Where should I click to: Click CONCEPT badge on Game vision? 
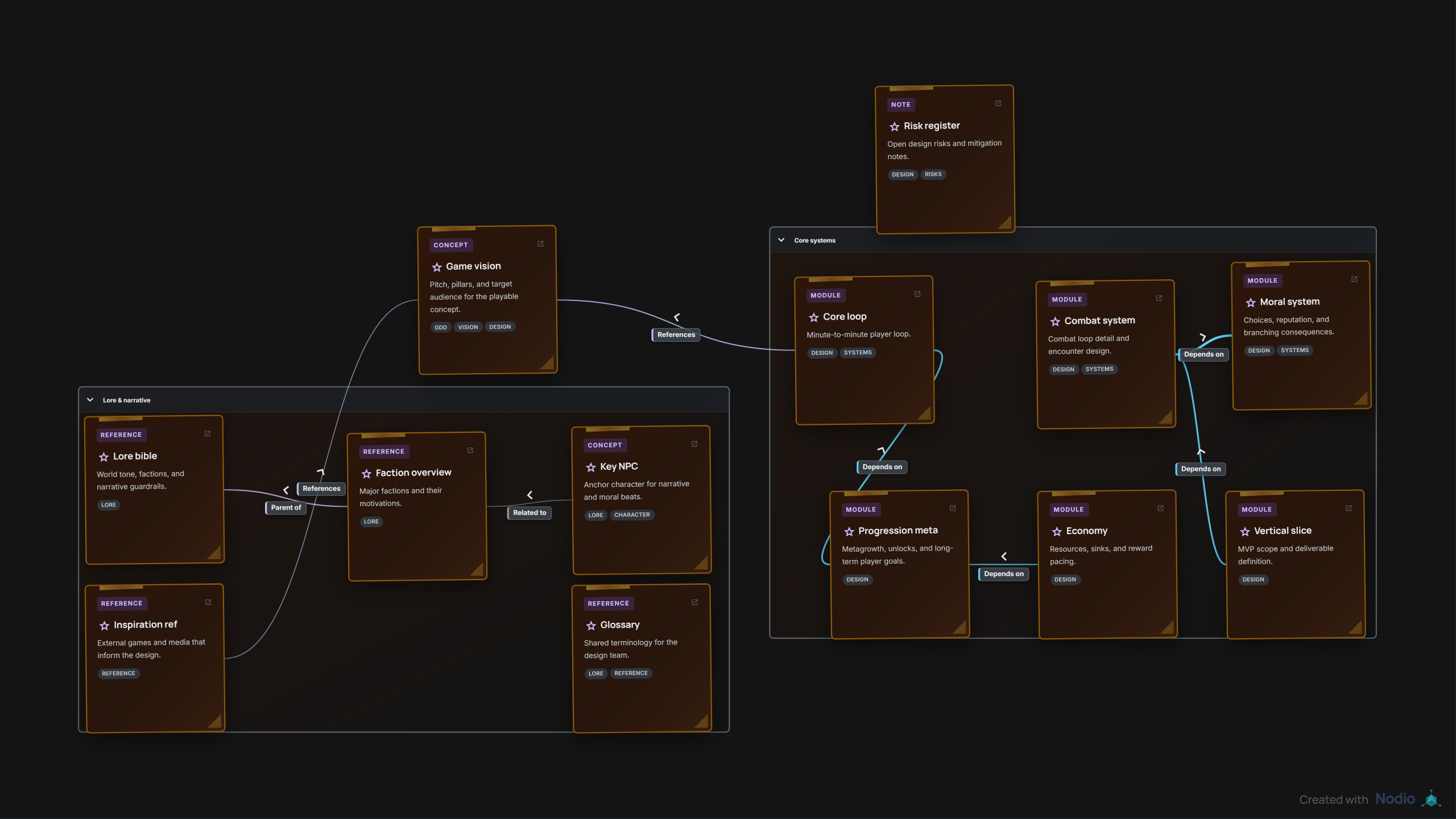point(450,245)
